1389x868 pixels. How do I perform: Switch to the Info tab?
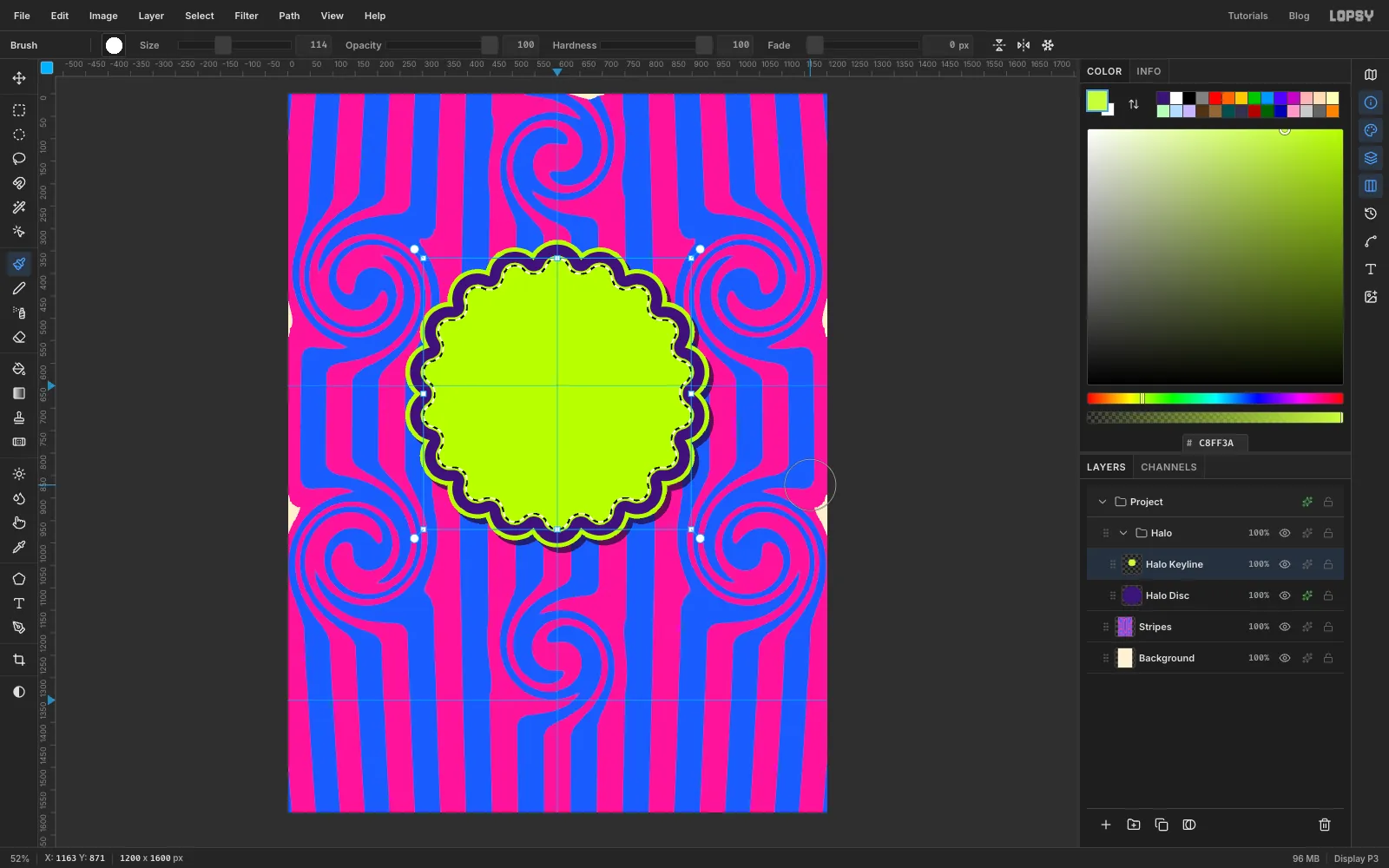click(1149, 71)
